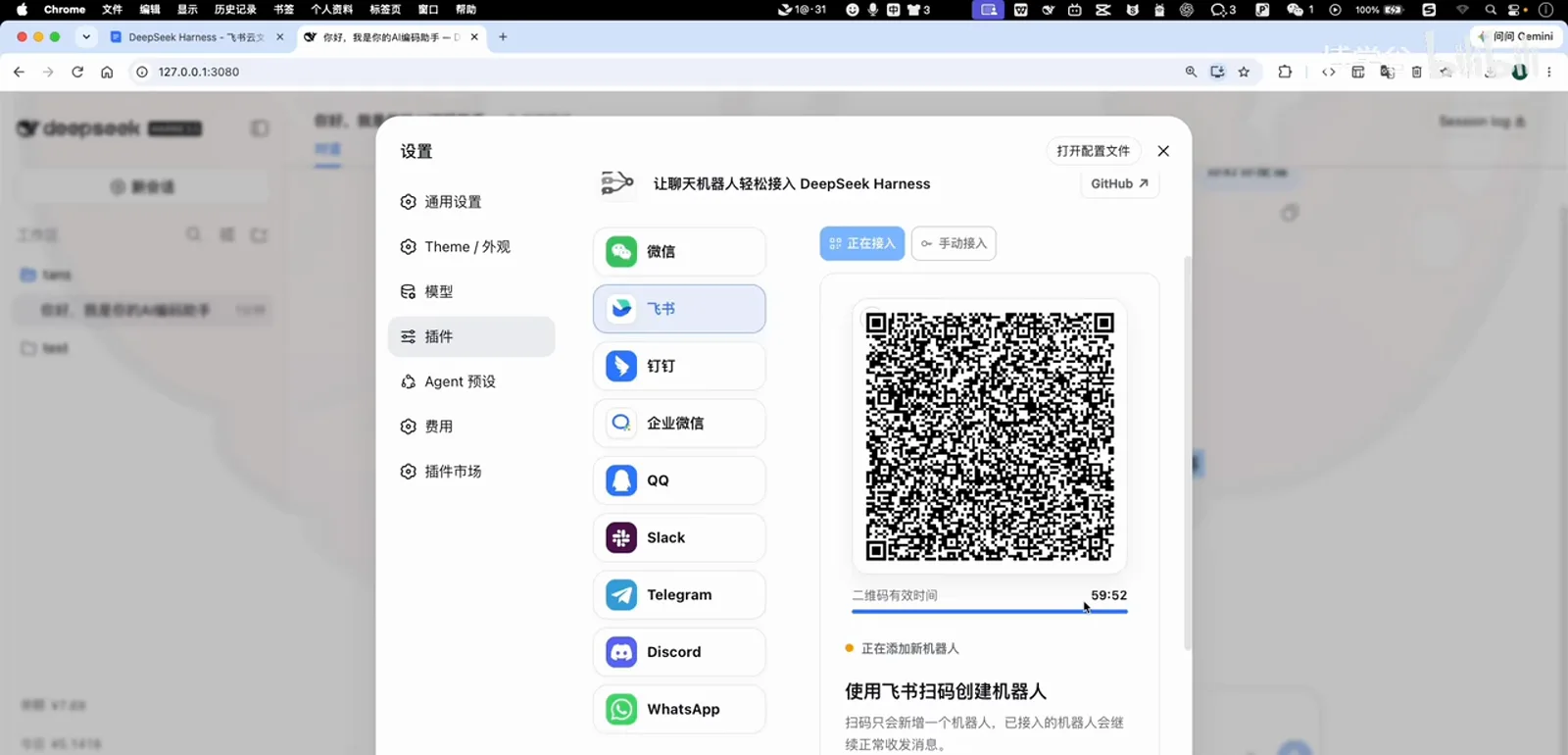This screenshot has width=1568, height=755.
Task: Click the 正在添加新机器人 status text
Action: pyautogui.click(x=909, y=649)
